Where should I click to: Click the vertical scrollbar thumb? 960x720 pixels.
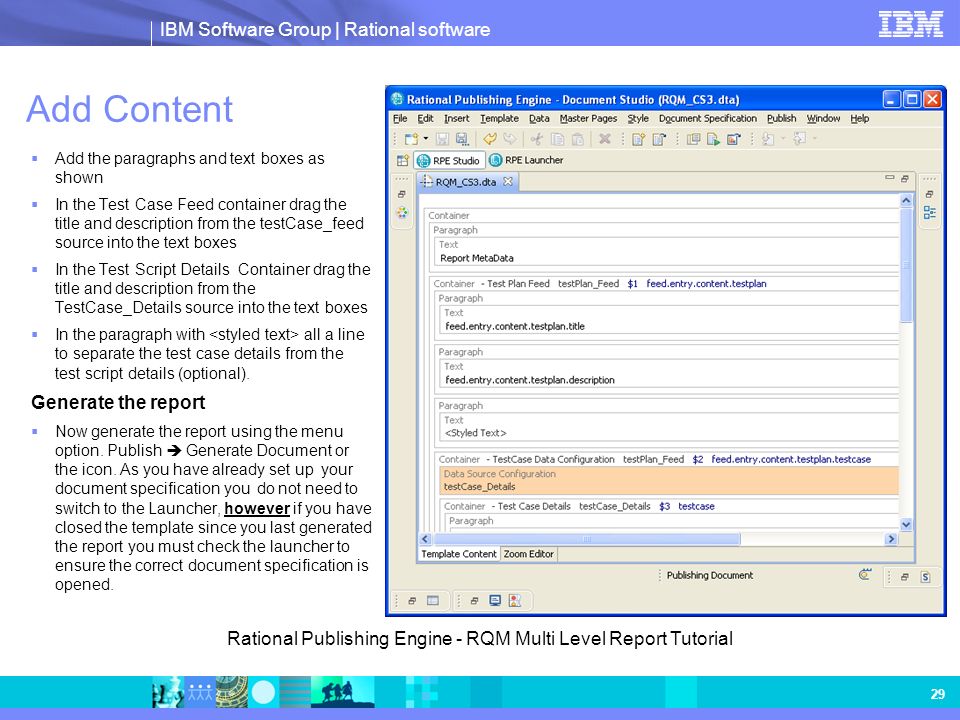906,265
